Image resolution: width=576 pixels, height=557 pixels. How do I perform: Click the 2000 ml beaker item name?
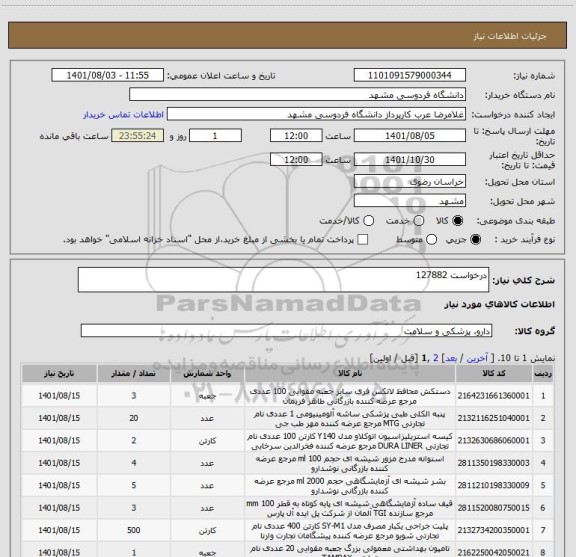350,486
